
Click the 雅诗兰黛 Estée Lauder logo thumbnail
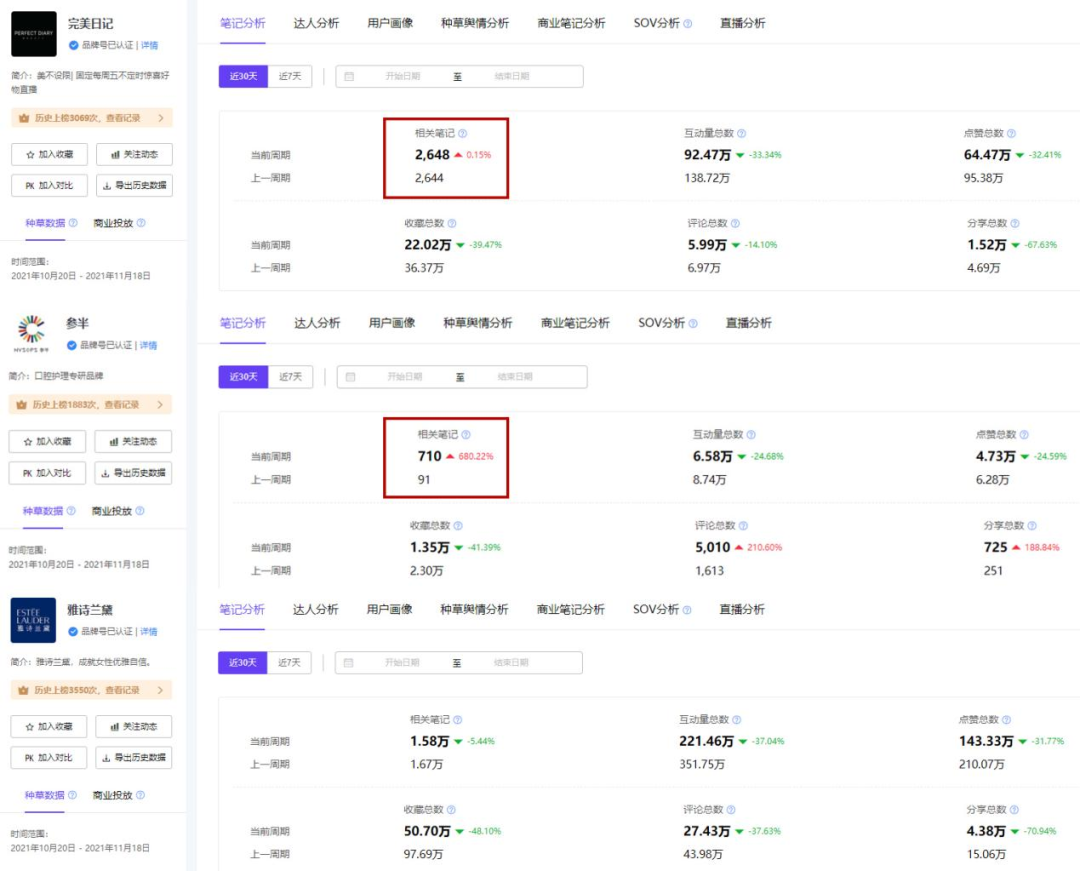coord(33,620)
